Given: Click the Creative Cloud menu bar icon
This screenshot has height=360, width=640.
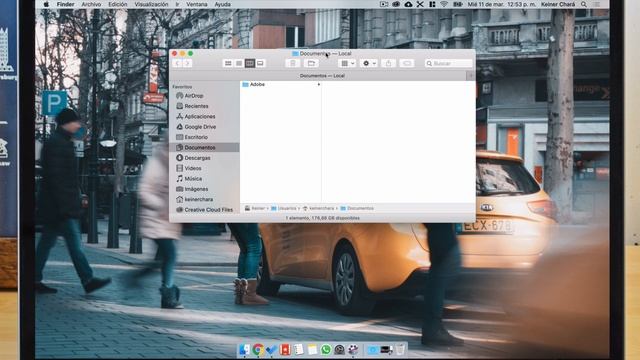Looking at the screenshot, I should tap(396, 4).
